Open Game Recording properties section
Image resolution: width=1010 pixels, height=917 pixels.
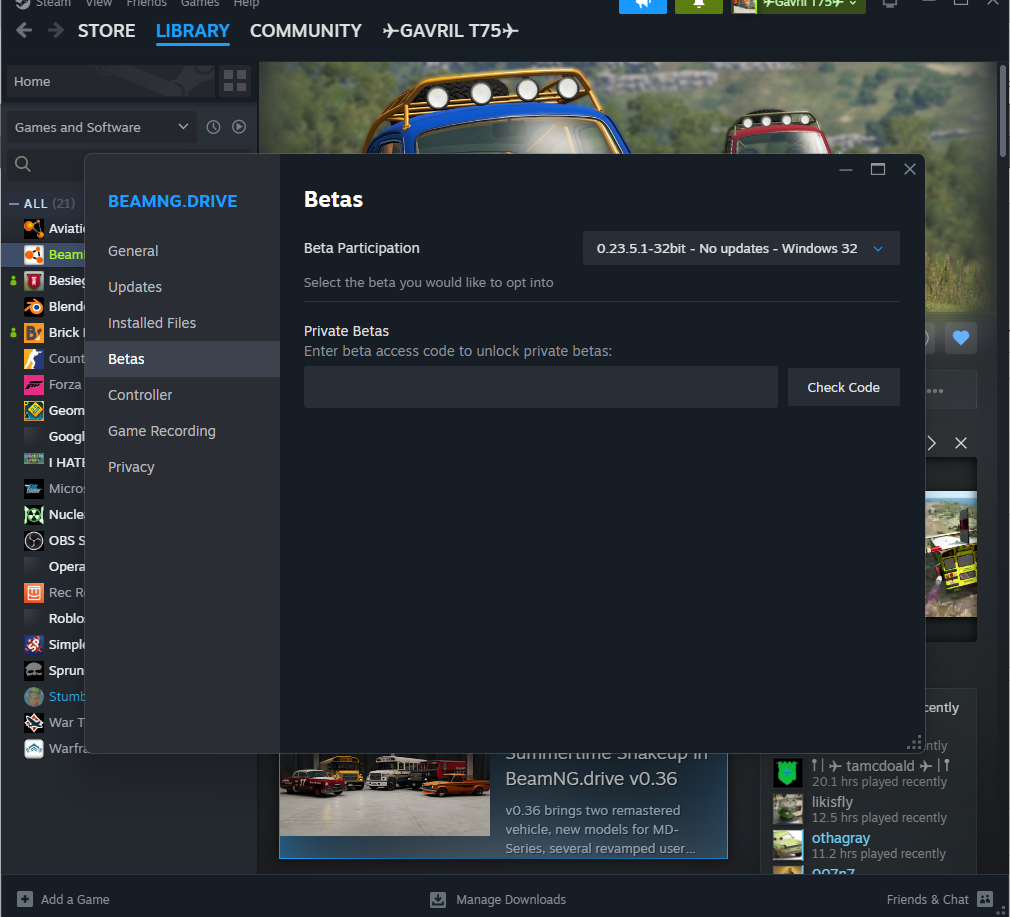[182, 431]
